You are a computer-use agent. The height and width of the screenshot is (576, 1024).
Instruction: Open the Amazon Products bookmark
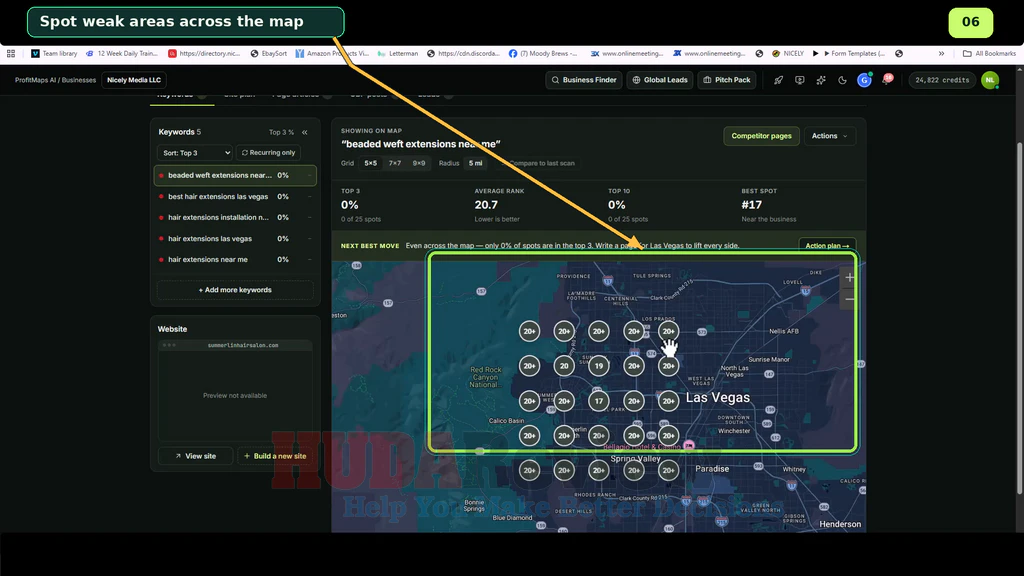point(332,54)
